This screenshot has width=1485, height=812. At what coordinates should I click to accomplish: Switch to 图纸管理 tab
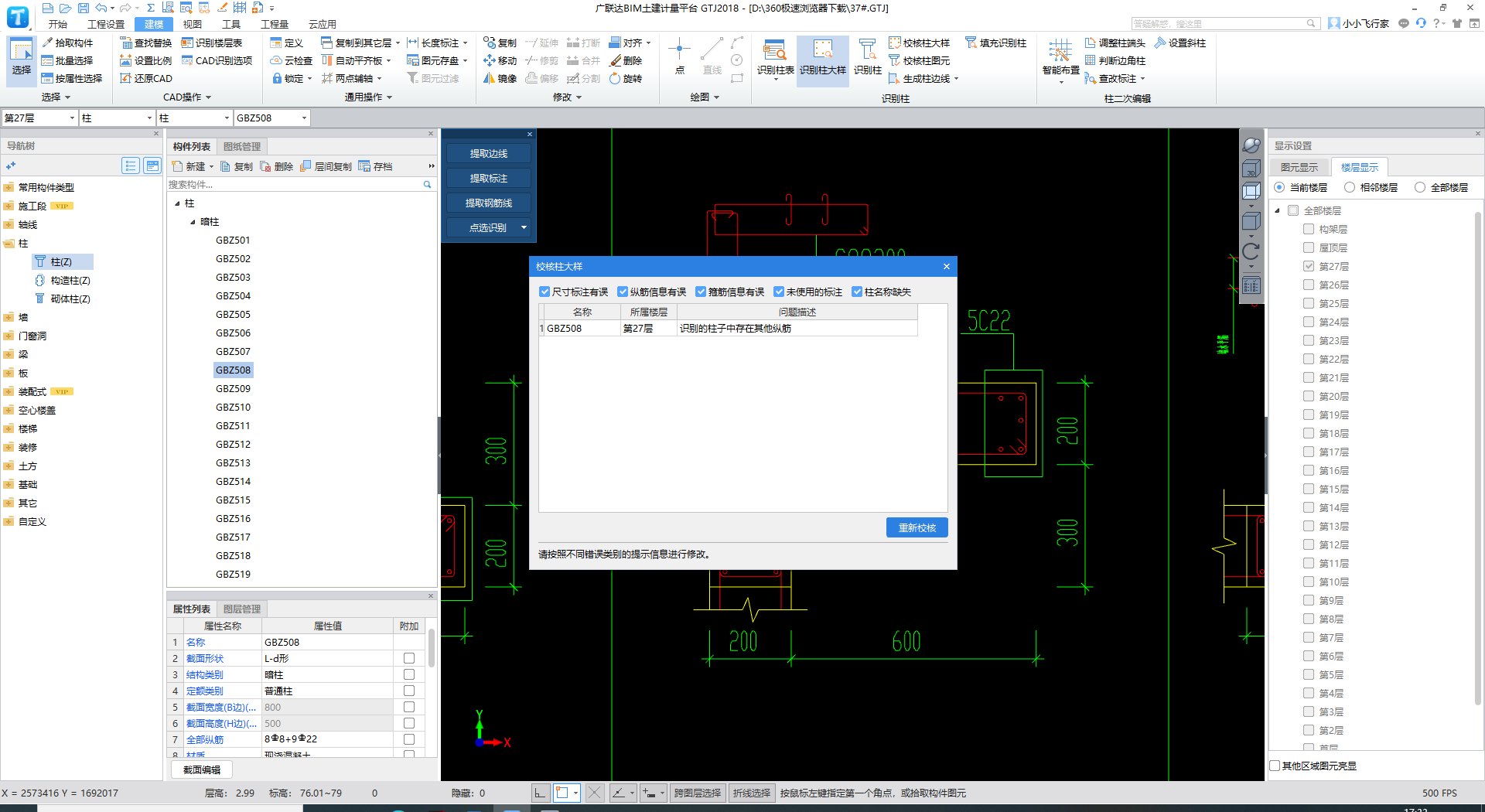click(242, 146)
